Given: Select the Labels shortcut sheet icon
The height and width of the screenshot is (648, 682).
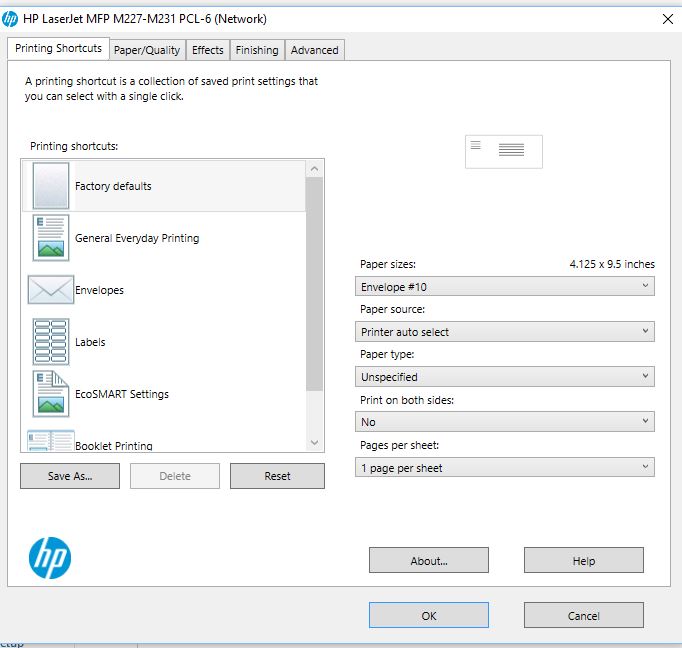Looking at the screenshot, I should [51, 342].
